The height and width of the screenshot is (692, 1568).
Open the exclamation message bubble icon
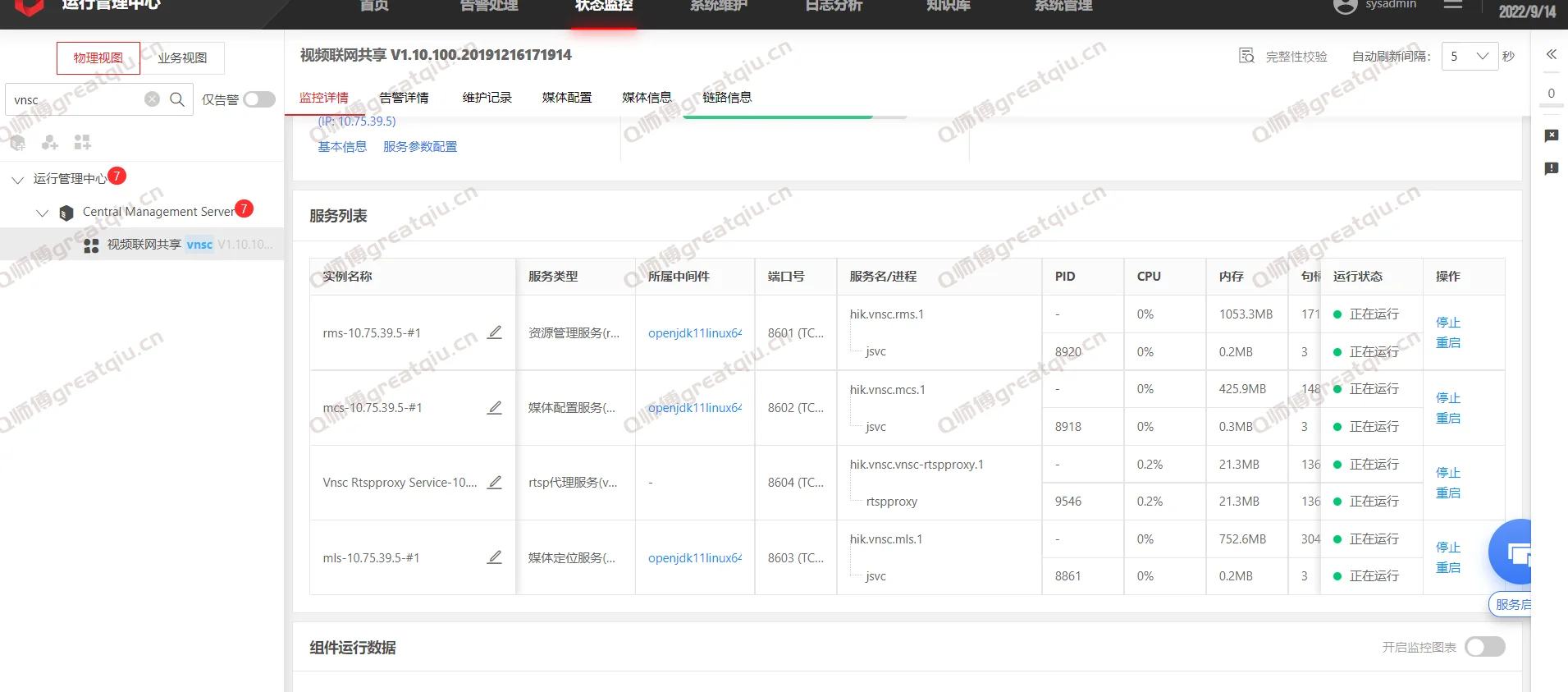click(1551, 168)
